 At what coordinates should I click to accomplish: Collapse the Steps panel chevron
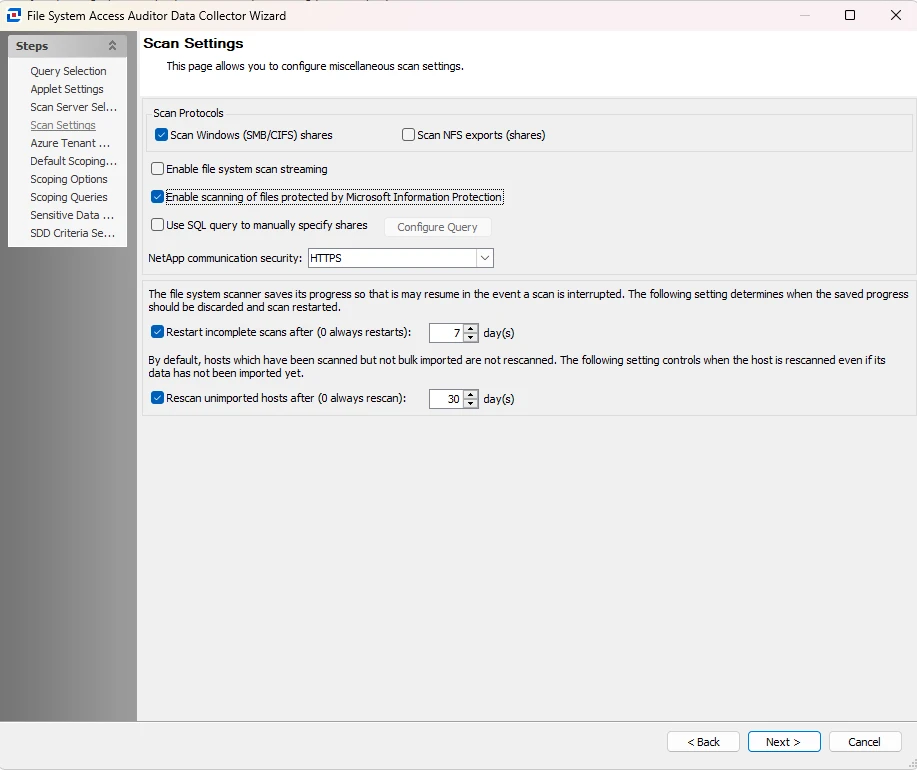tap(112, 46)
